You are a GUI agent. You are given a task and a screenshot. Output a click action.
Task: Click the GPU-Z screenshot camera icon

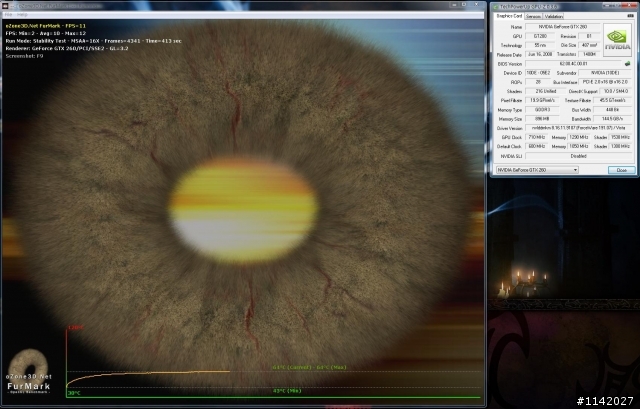coord(630,16)
